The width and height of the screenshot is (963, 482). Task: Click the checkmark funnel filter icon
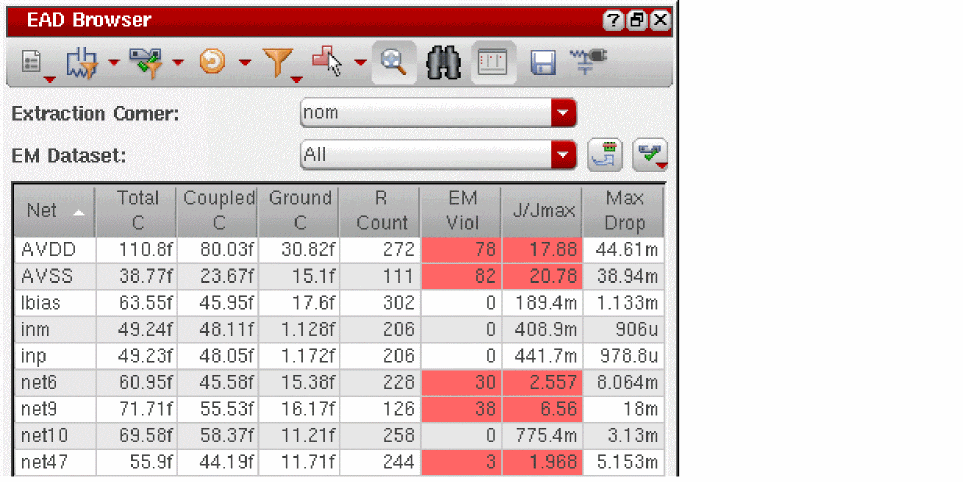(146, 63)
